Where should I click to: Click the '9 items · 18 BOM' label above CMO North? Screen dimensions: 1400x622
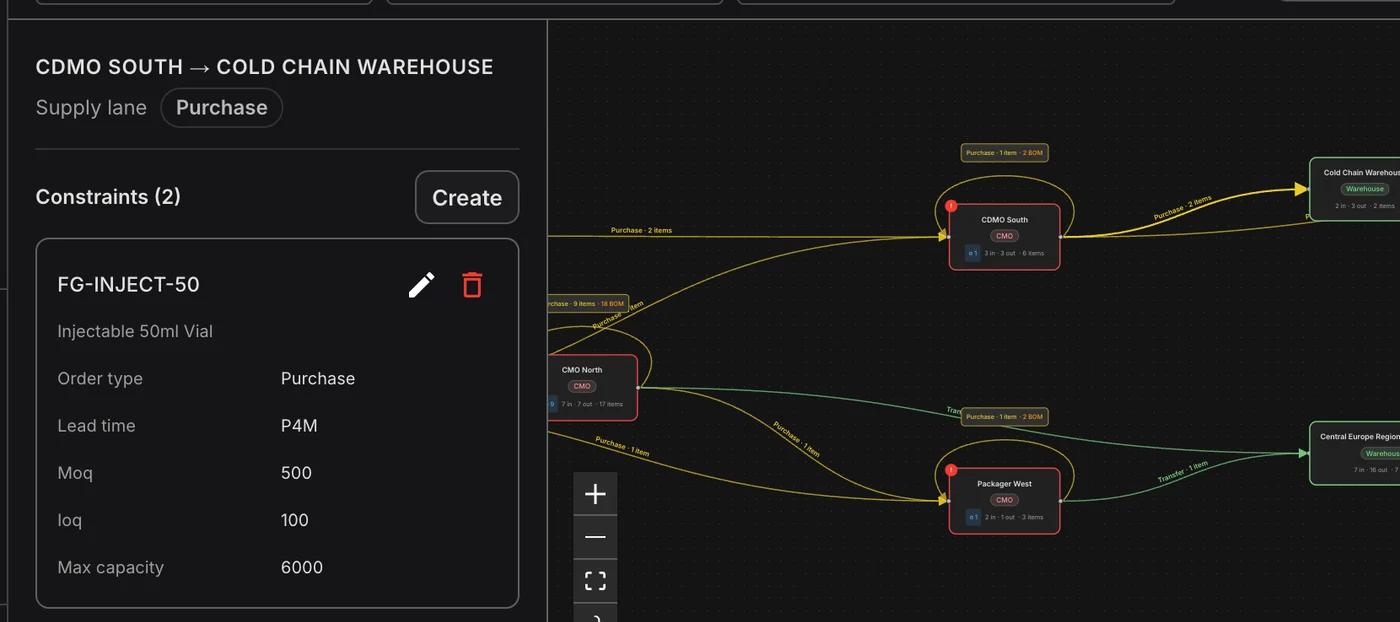[588, 303]
